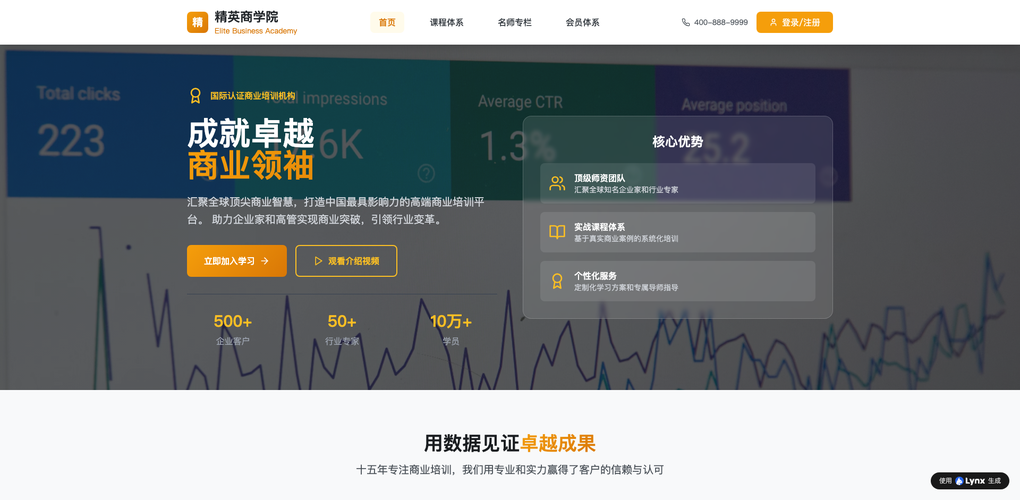Click the 精英商学院 site title text
The image size is (1020, 500).
pos(246,17)
